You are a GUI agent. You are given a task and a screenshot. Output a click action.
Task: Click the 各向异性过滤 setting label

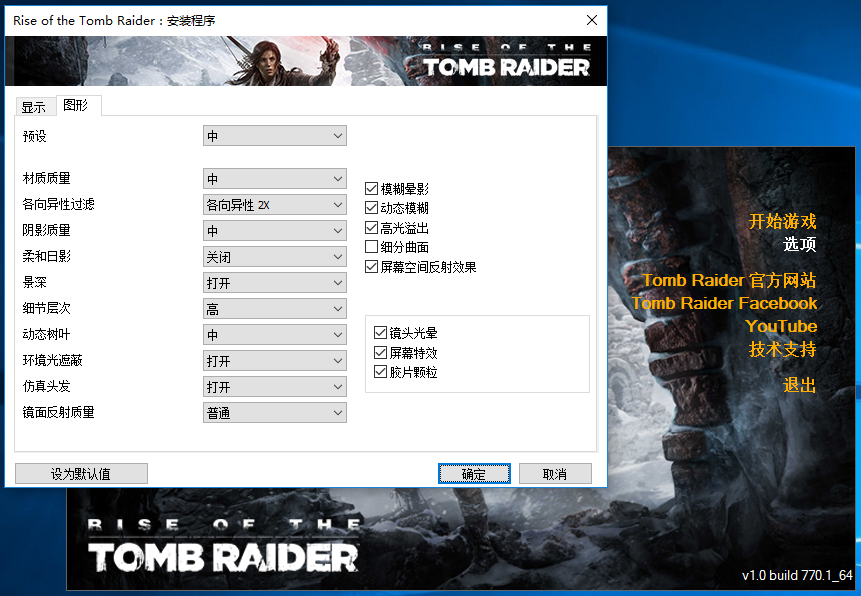click(x=58, y=204)
